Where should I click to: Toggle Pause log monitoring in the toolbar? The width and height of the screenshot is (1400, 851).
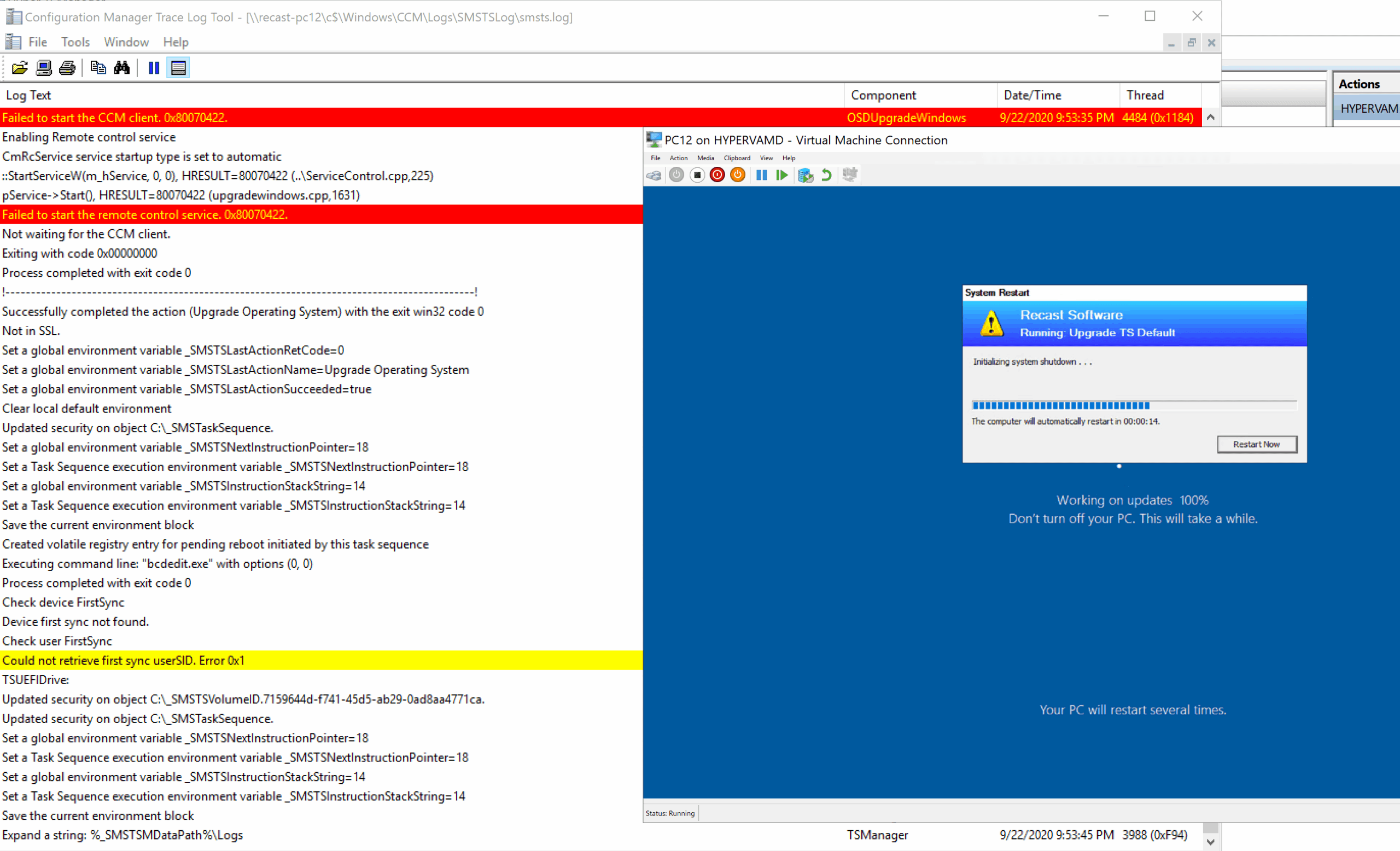[154, 68]
